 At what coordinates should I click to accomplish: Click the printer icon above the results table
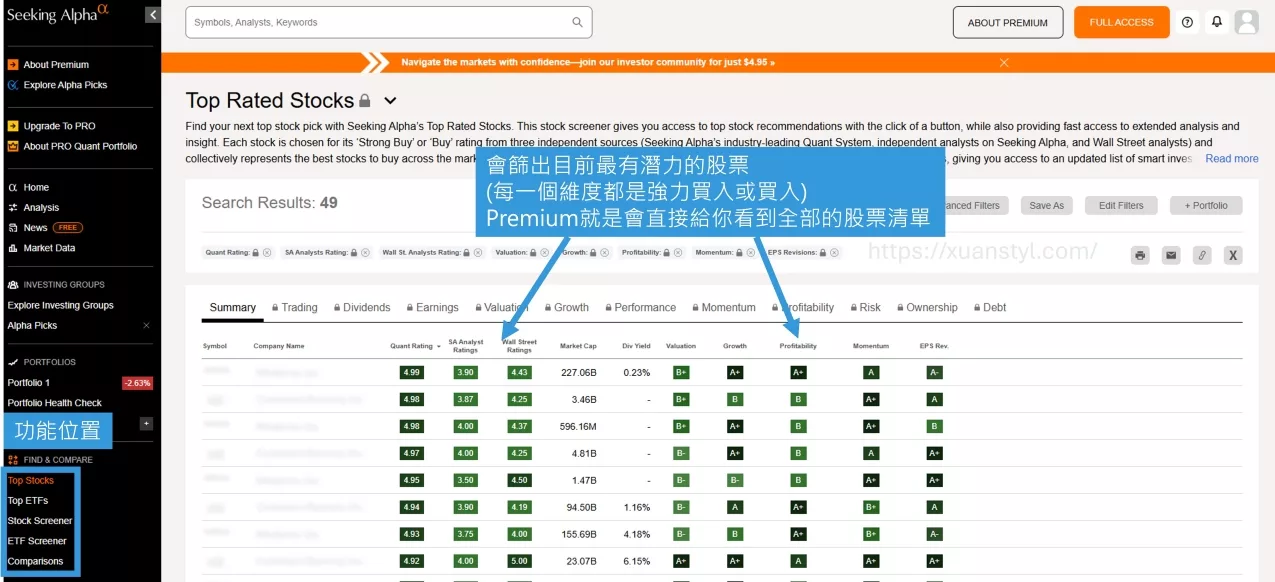click(1140, 255)
